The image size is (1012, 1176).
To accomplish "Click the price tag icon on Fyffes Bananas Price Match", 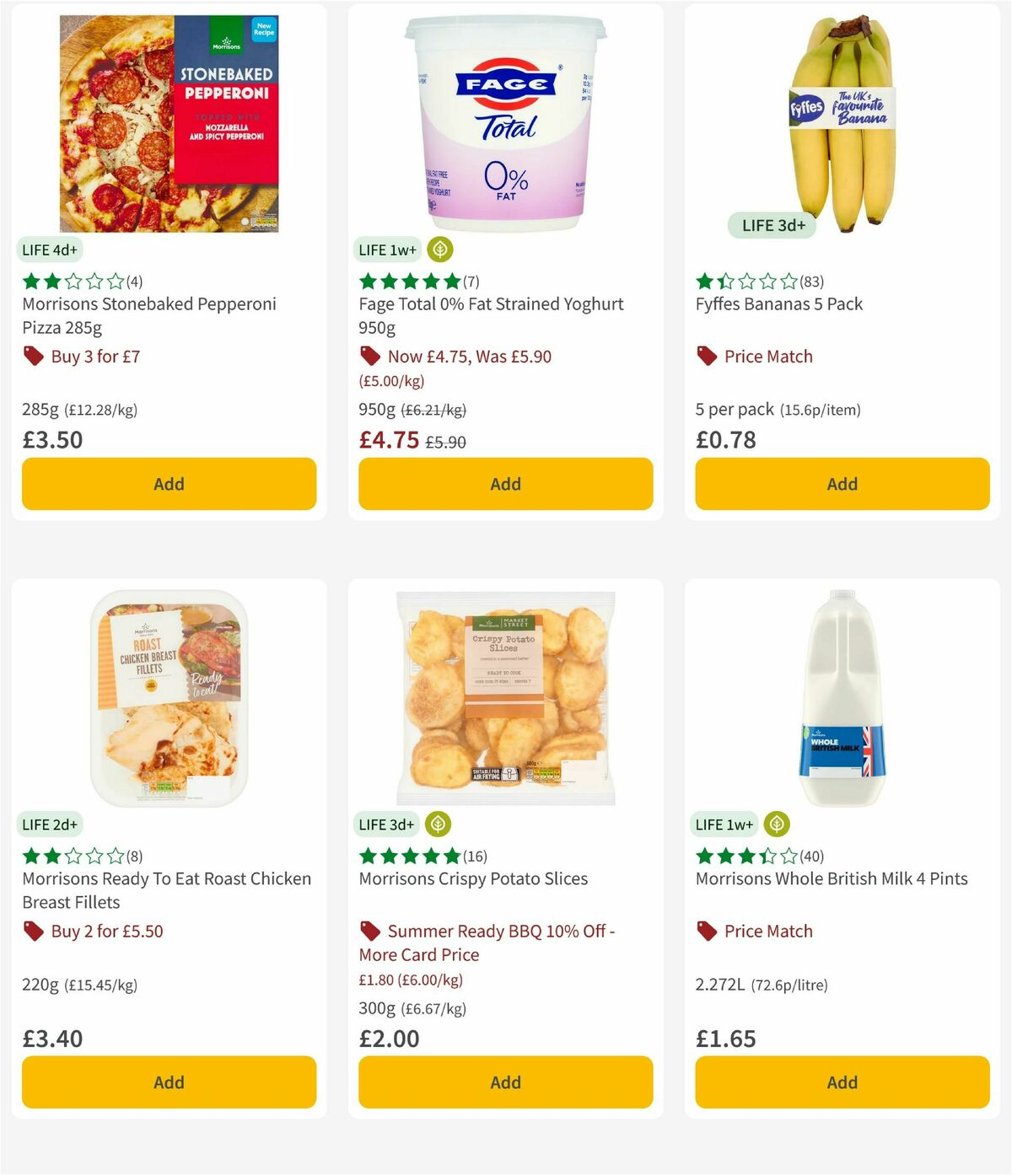I will coord(706,356).
